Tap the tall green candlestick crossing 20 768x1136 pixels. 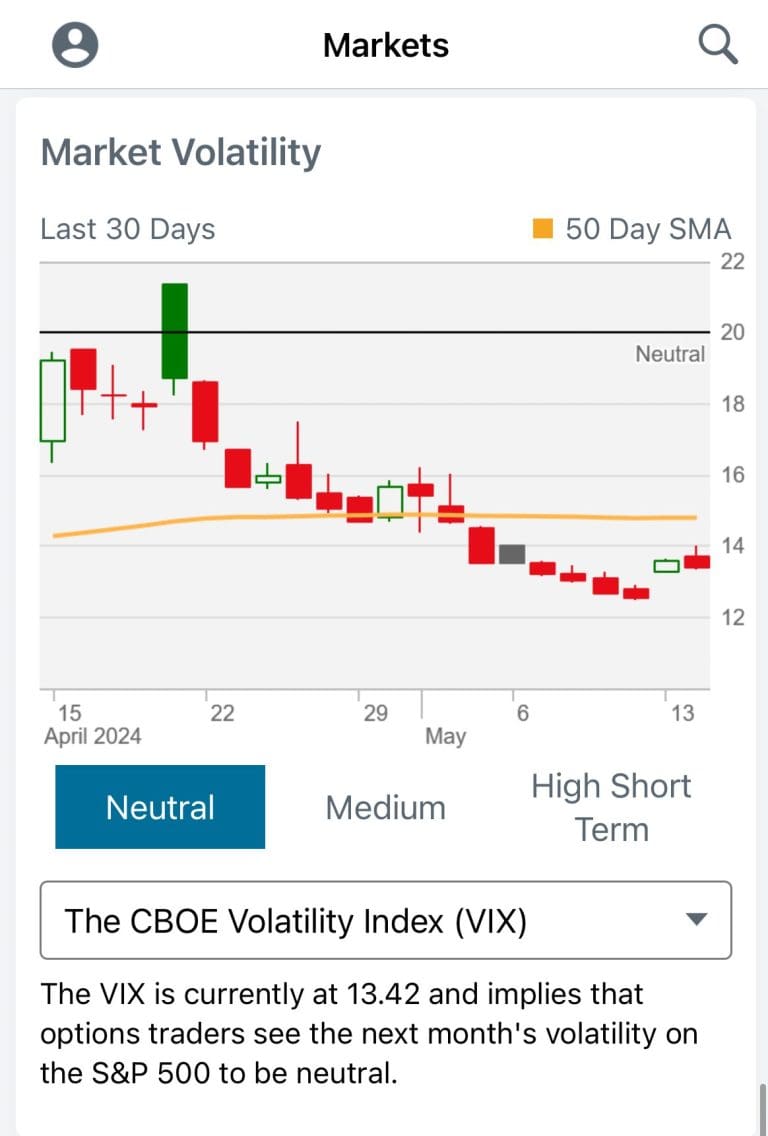click(x=175, y=331)
